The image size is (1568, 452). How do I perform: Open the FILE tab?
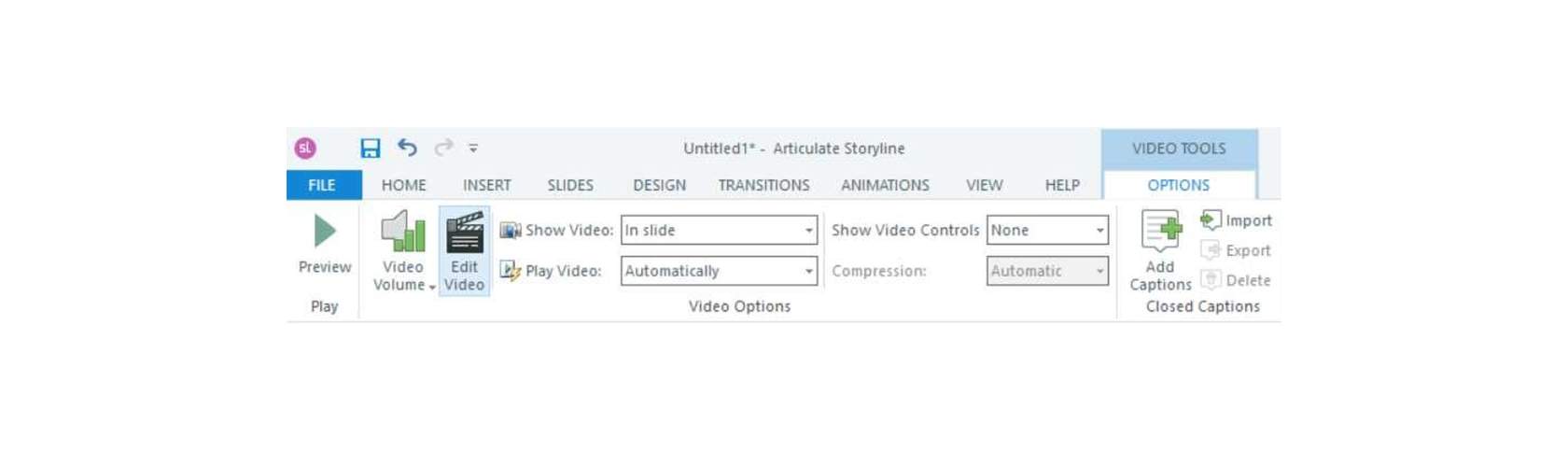323,185
